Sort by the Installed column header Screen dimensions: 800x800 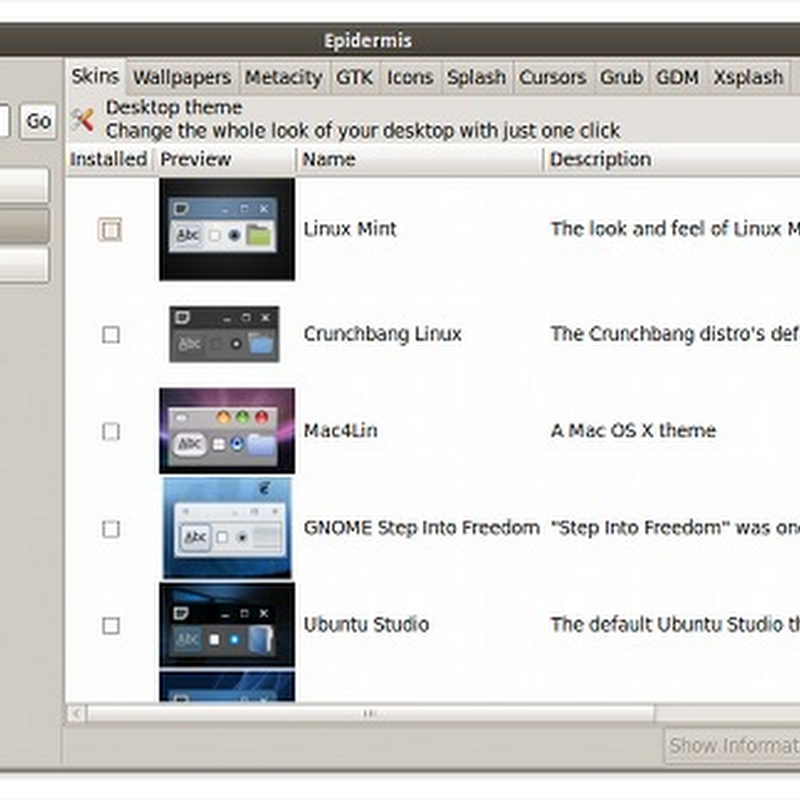(x=109, y=159)
